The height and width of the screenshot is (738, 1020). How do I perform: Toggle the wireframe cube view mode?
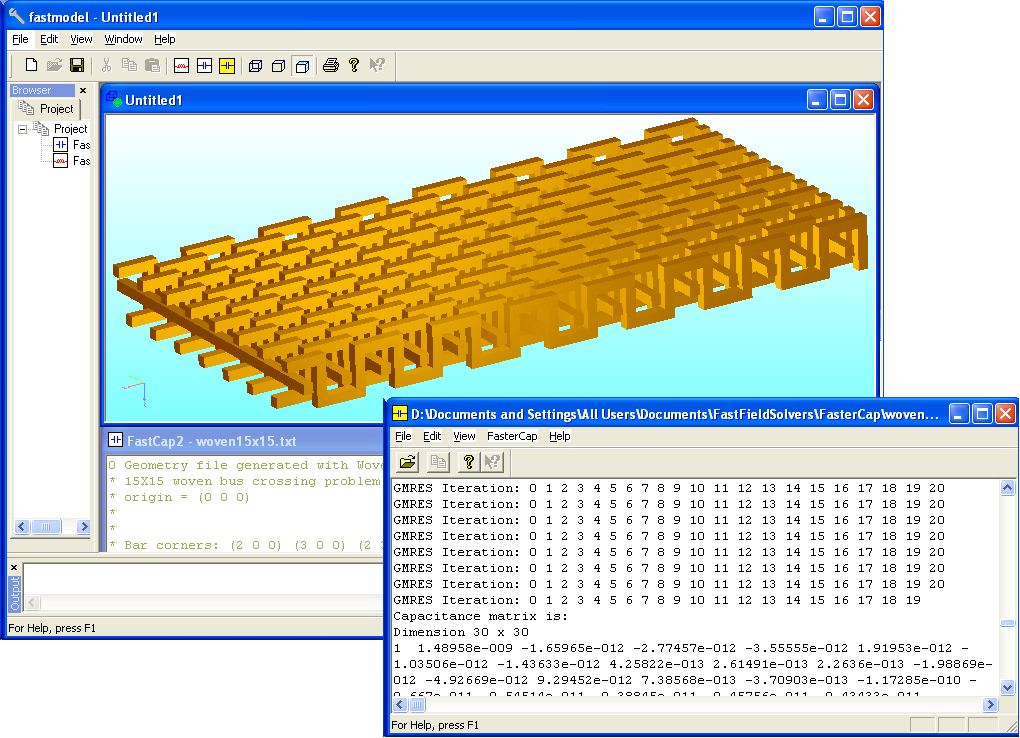pyautogui.click(x=255, y=66)
